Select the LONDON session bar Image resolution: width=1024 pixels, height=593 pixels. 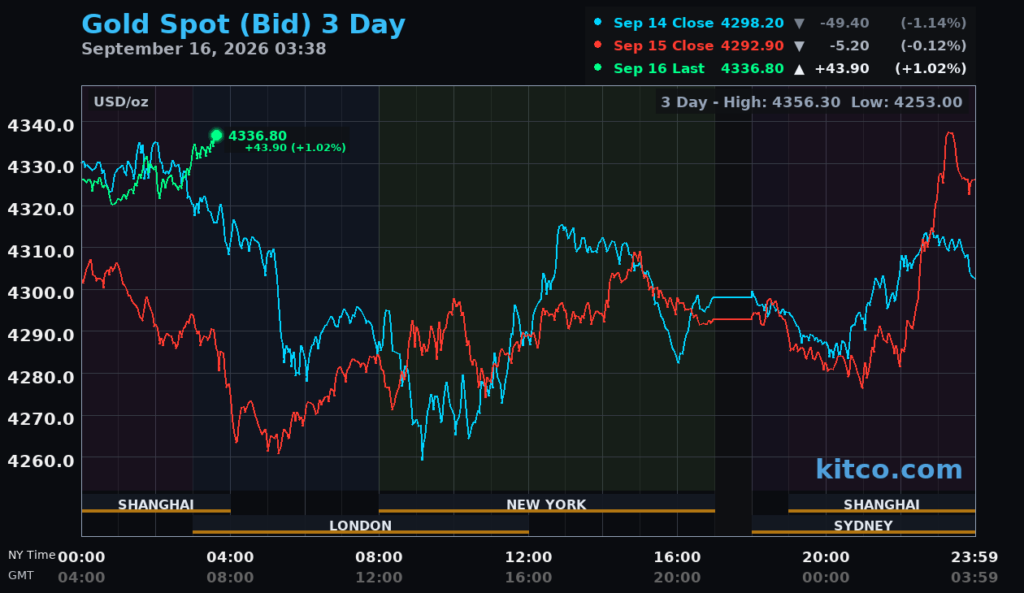point(360,525)
